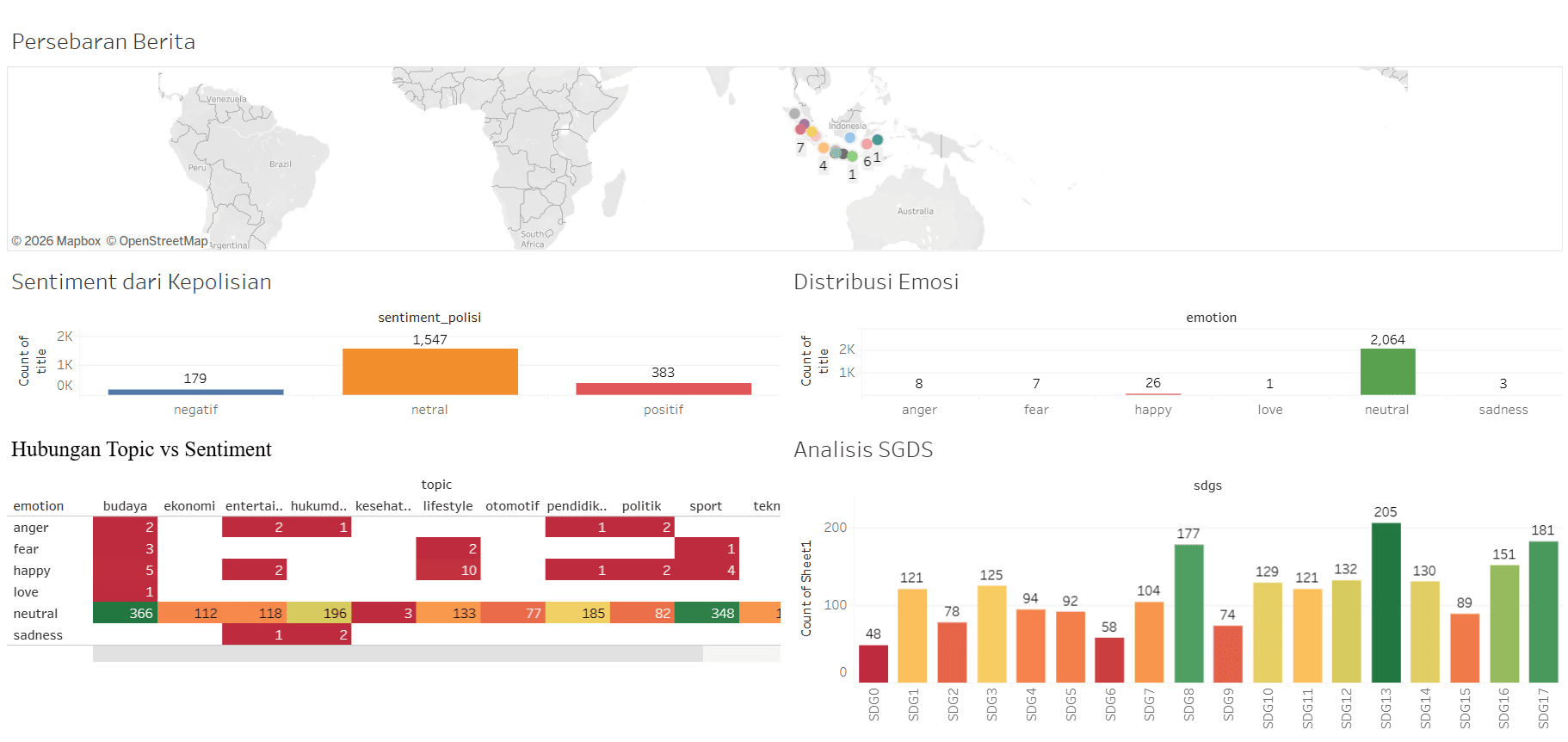
Task: Pick the SDG15 bar valued 89
Action: [1465, 648]
